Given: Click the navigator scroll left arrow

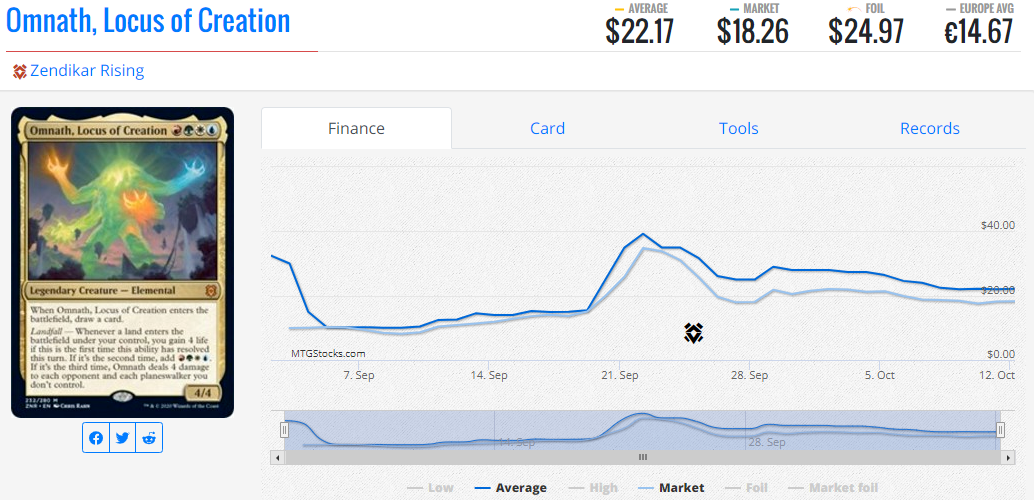Looking at the screenshot, I should (x=276, y=457).
